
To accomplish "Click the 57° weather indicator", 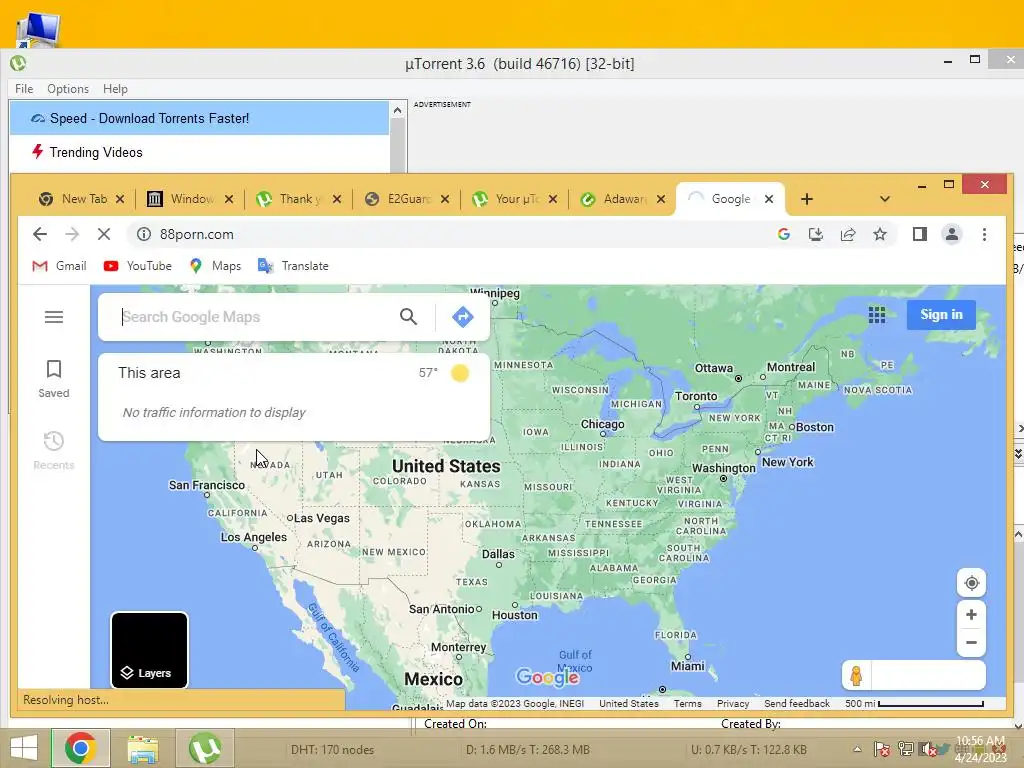I will pos(443,373).
